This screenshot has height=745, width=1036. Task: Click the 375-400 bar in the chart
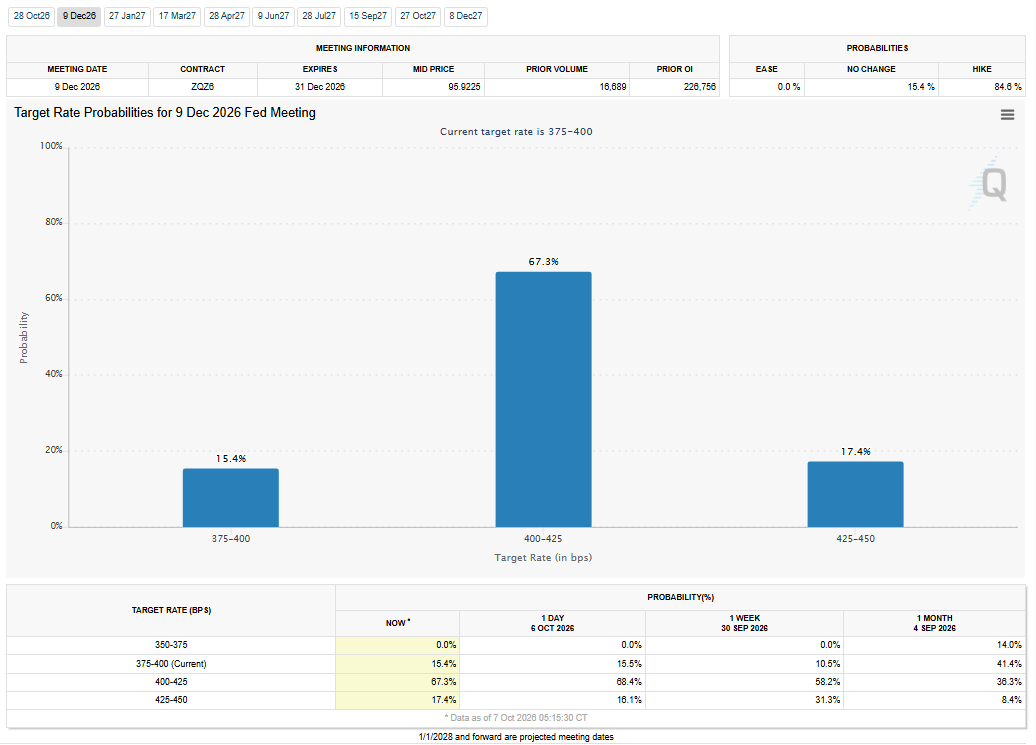click(x=231, y=497)
